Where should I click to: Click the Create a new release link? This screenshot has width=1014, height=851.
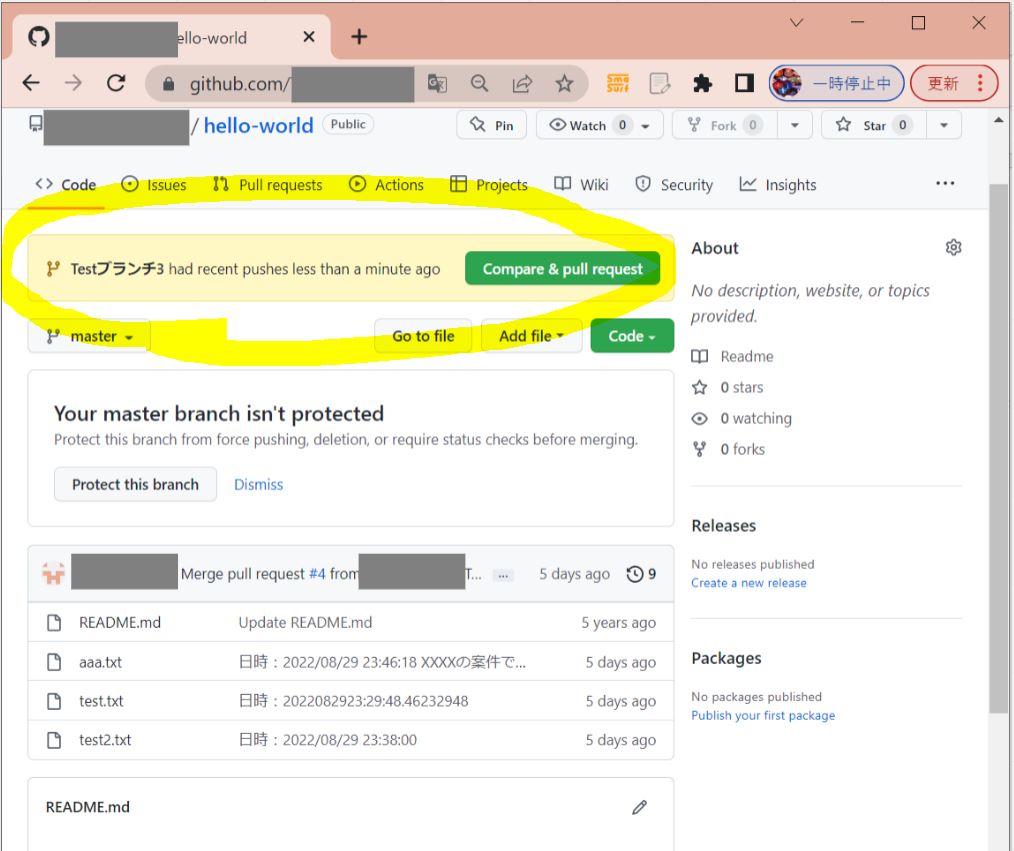[x=748, y=583]
